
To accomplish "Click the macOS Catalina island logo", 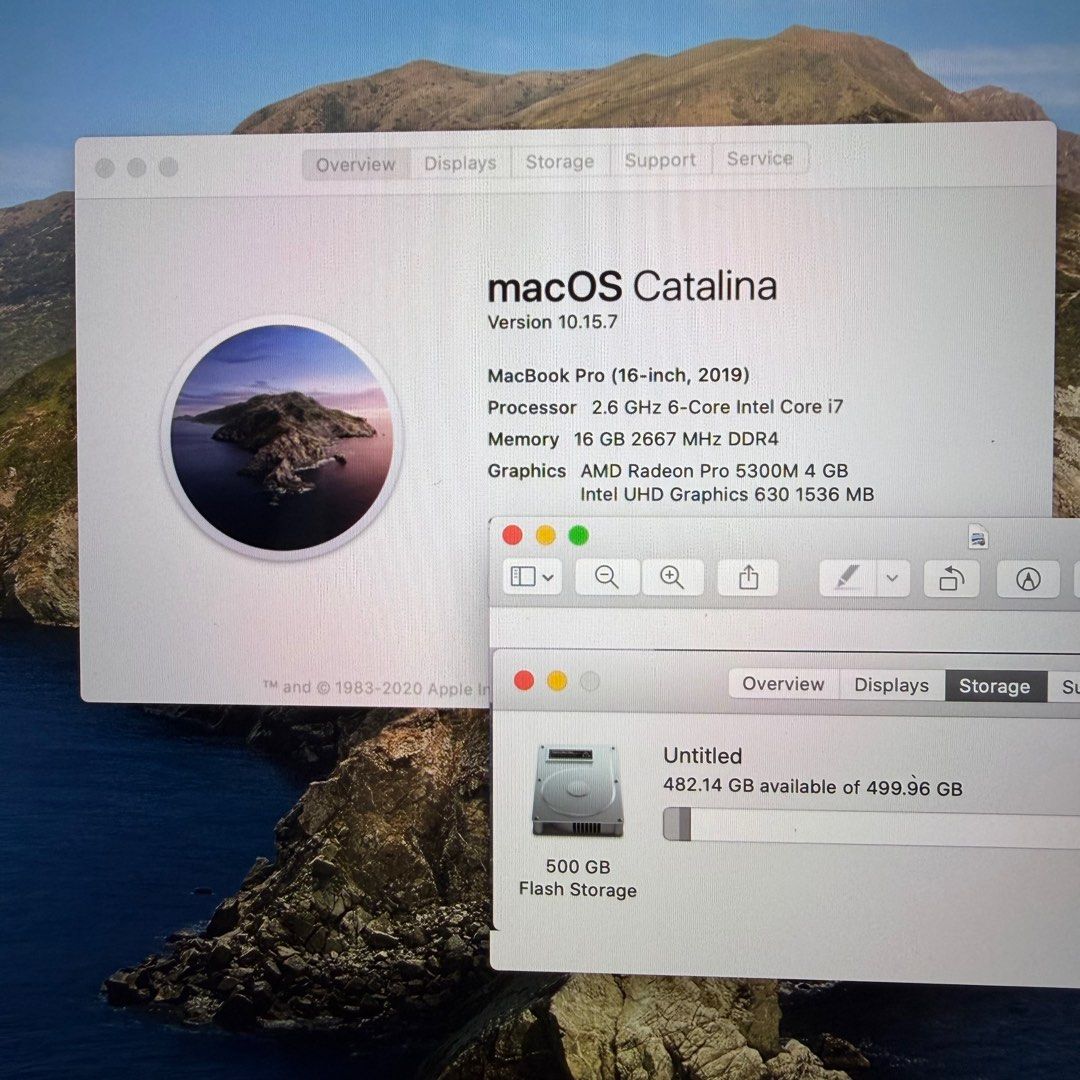I will 282,437.
